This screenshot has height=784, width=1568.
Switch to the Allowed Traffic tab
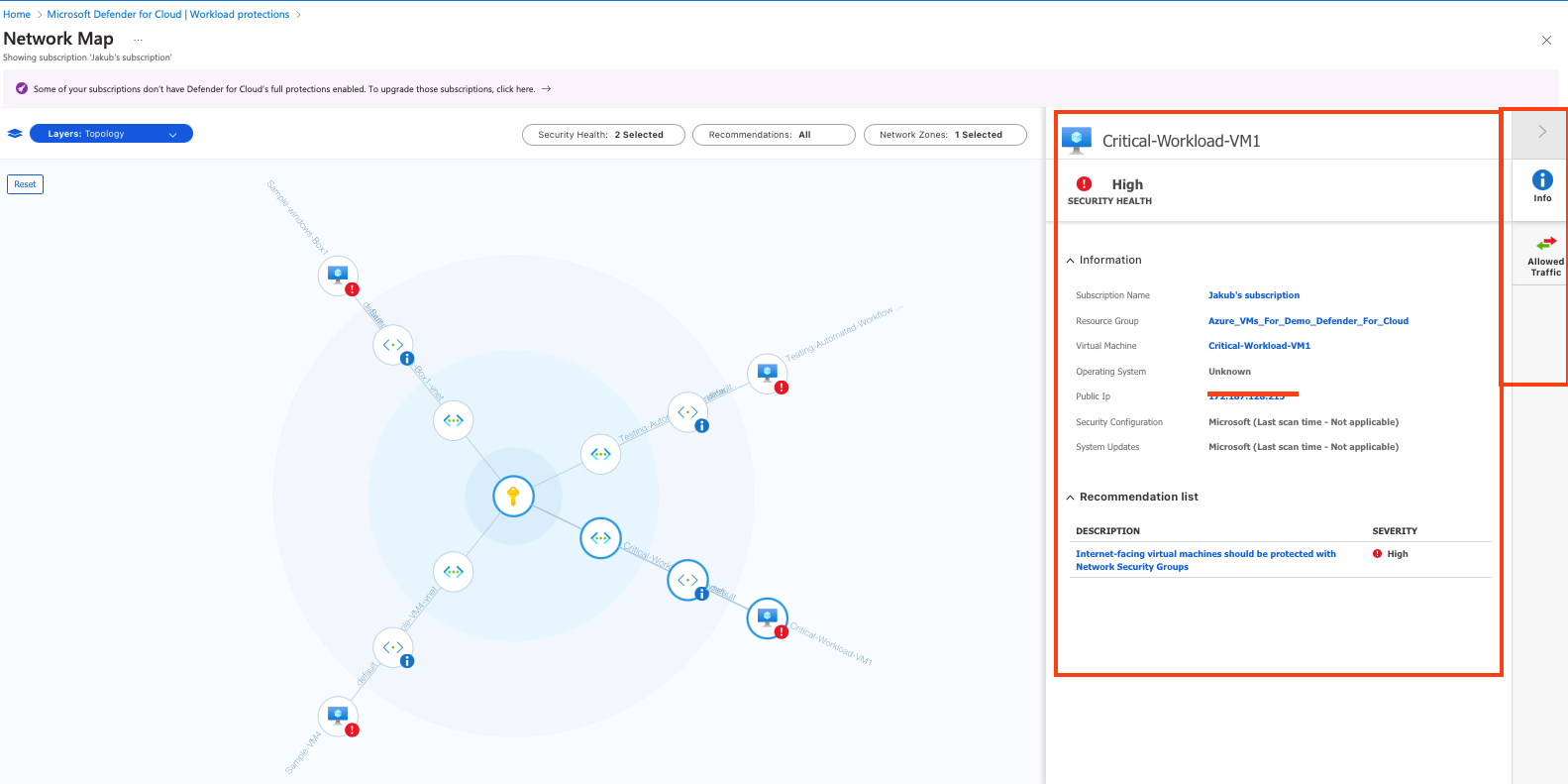[x=1545, y=256]
